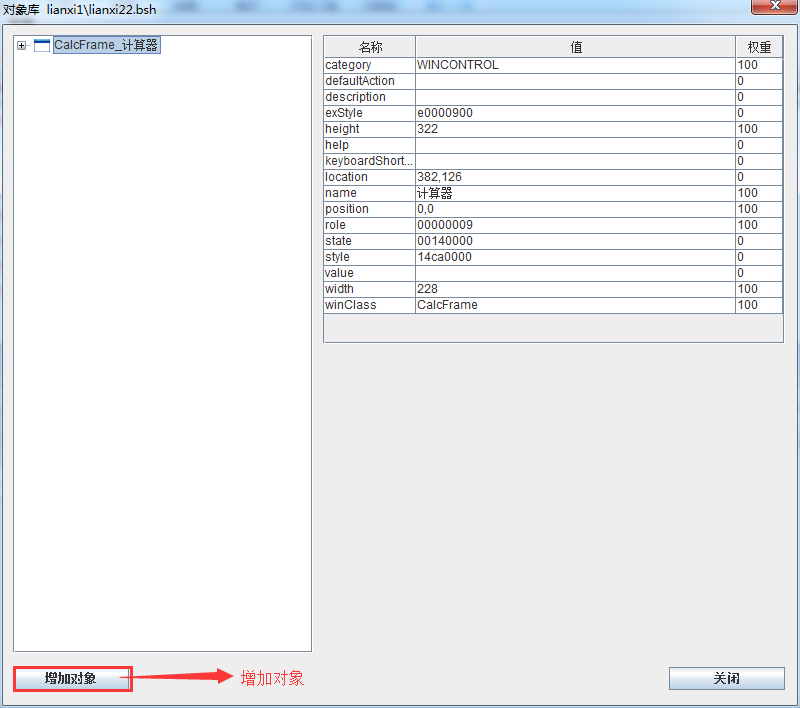Click the 权重 column header
Image resolution: width=800 pixels, height=708 pixels.
(x=759, y=47)
